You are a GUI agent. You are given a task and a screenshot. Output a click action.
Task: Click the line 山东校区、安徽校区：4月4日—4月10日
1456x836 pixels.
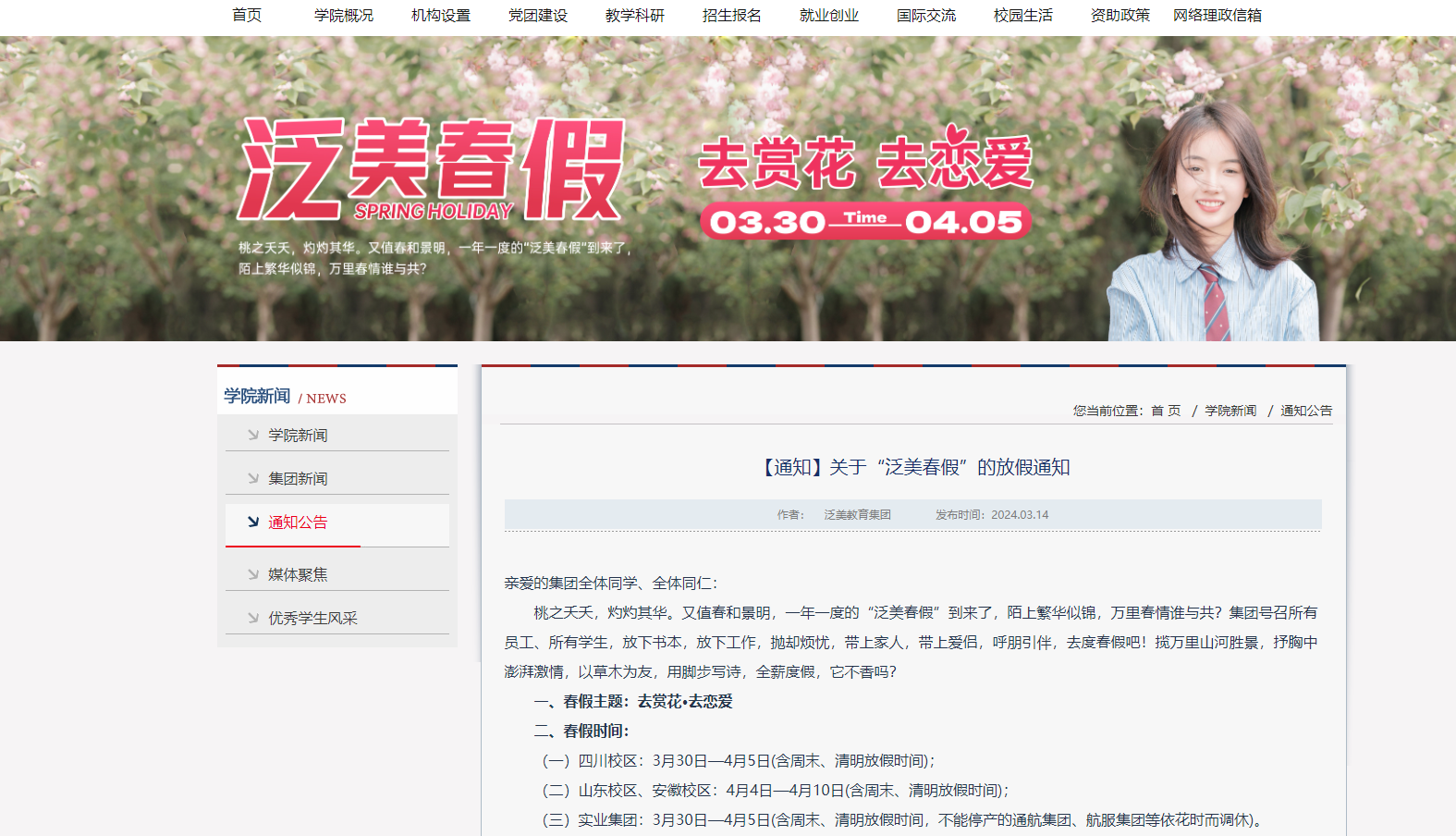pyautogui.click(x=776, y=790)
